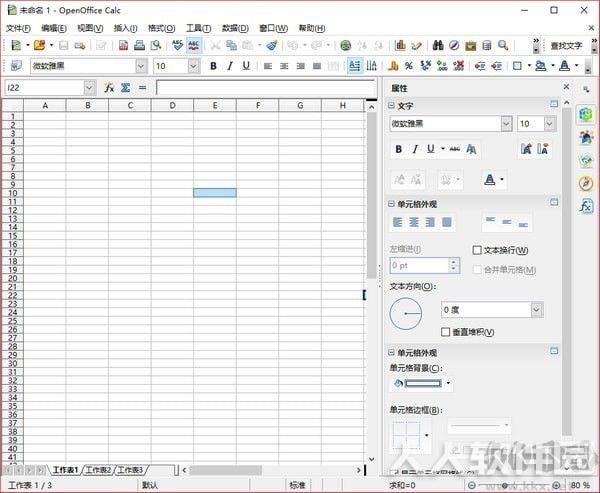The image size is (600, 493).
Task: Open cell background color dropdown arrow
Action: pyautogui.click(x=448, y=383)
